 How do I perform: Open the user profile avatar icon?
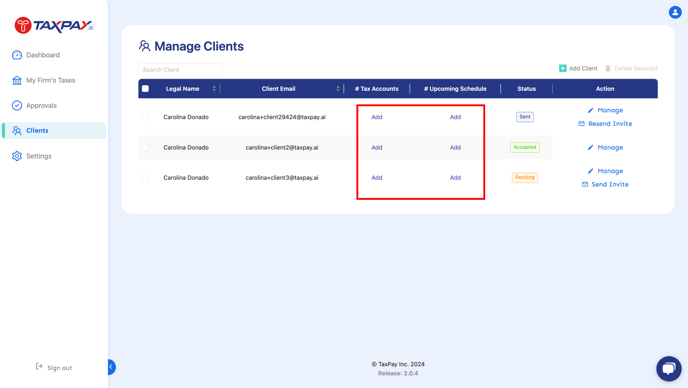[675, 12]
